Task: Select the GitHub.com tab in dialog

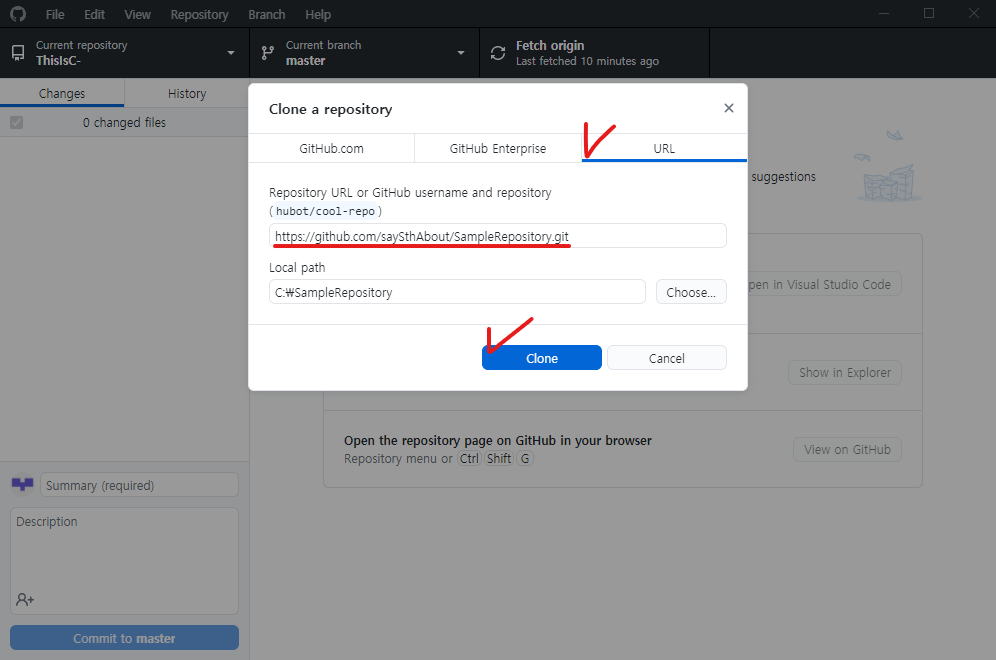Action: point(331,148)
